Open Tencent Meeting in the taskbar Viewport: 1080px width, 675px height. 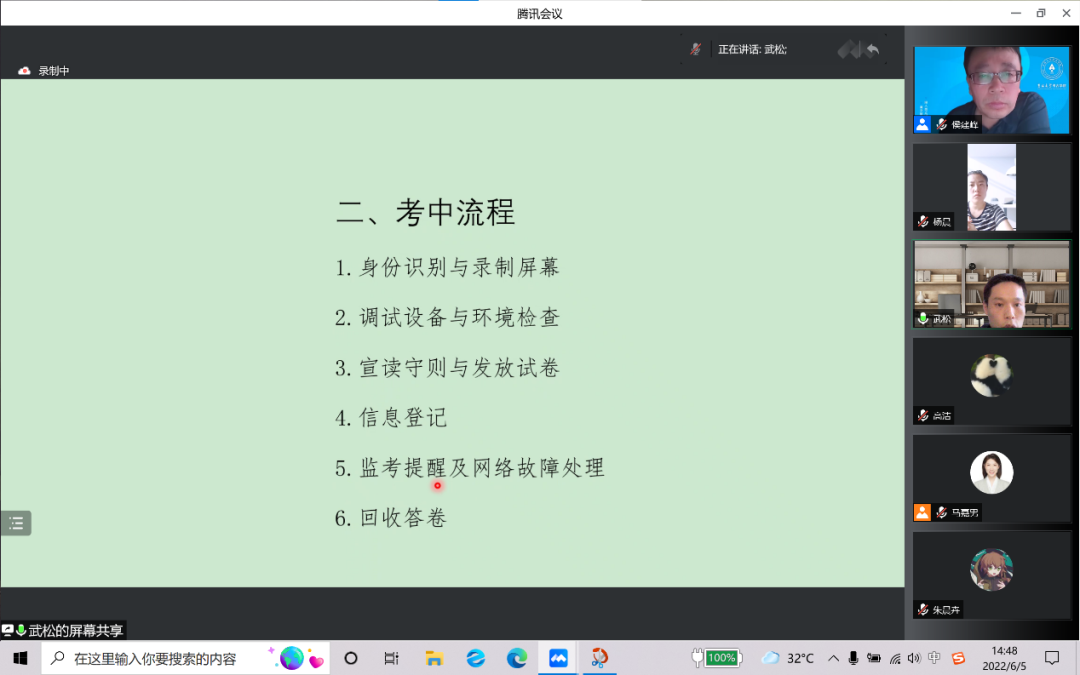(558, 658)
